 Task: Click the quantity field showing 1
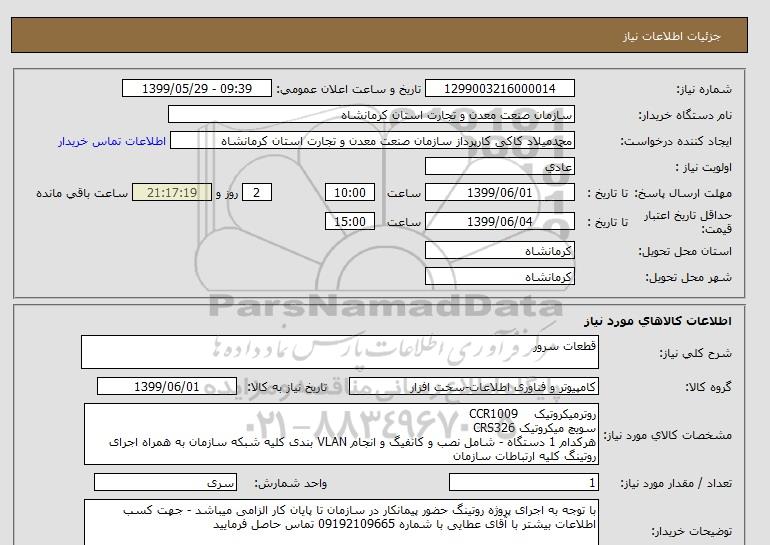524,483
